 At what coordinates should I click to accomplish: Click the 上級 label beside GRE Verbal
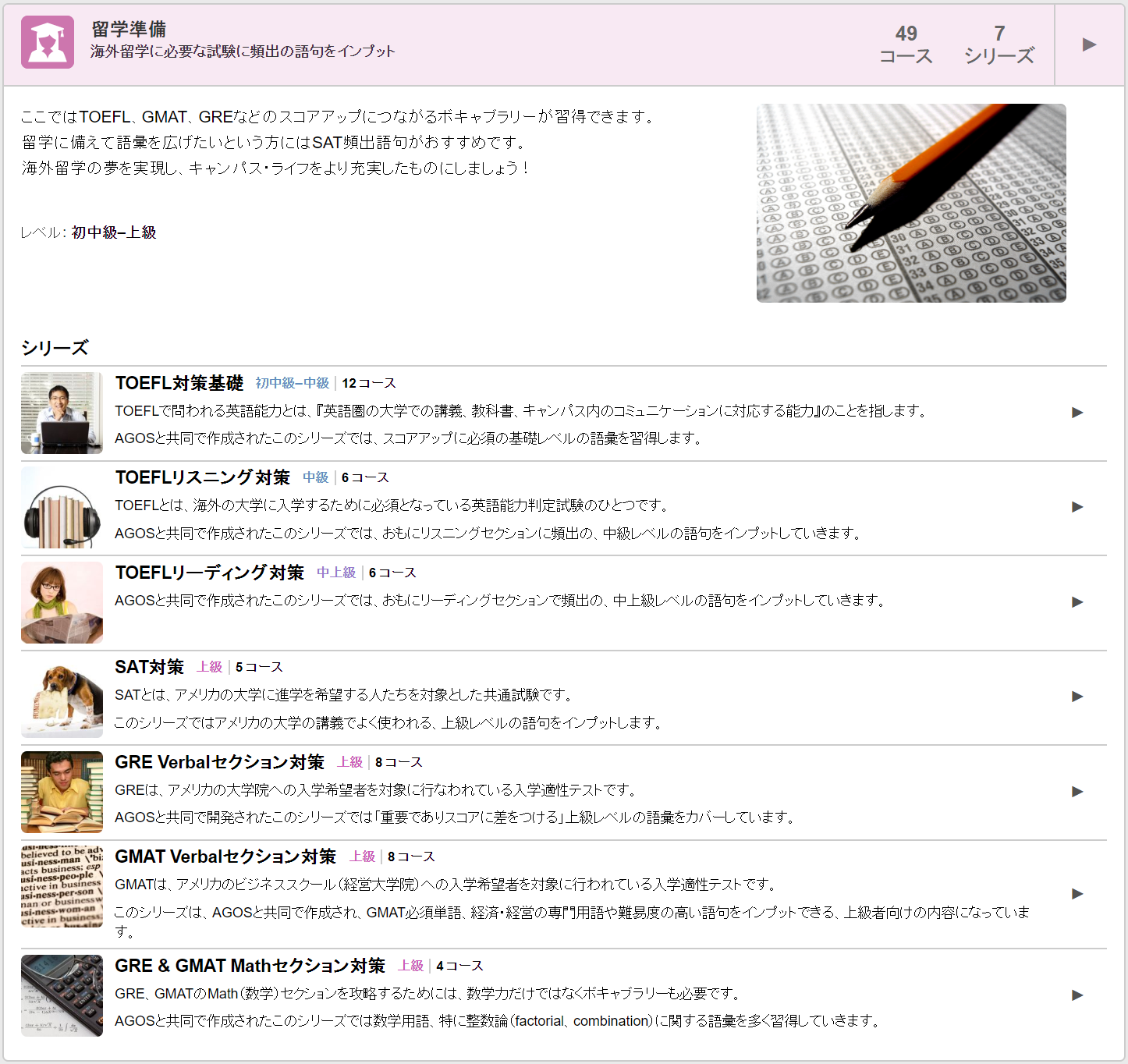(350, 762)
